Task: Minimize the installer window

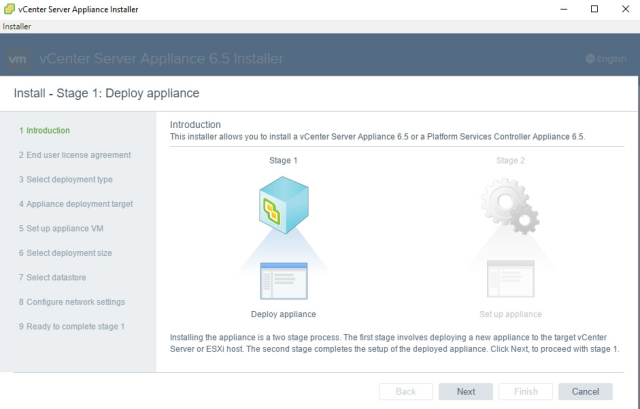Action: point(564,9)
